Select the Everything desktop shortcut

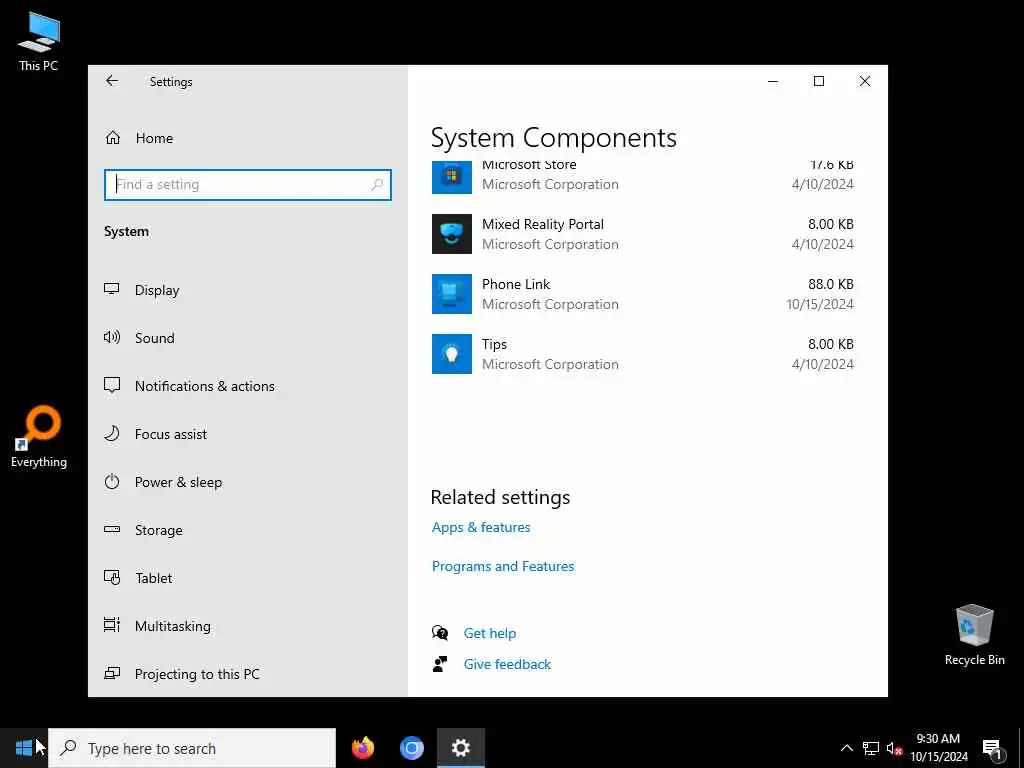click(x=39, y=437)
